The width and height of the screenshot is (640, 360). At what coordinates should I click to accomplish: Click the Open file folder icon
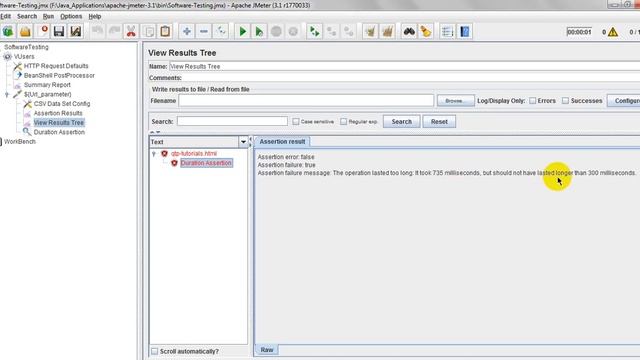tap(25, 31)
